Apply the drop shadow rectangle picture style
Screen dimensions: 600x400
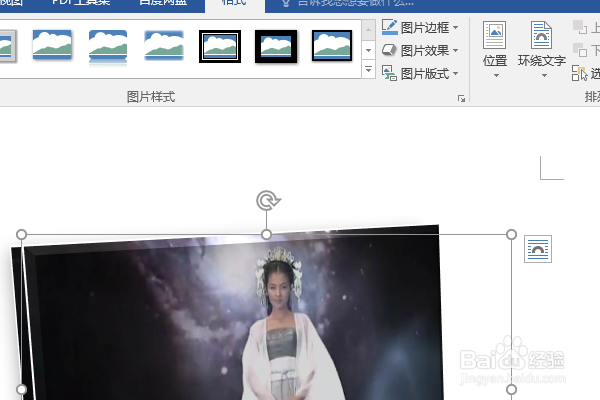click(52, 46)
